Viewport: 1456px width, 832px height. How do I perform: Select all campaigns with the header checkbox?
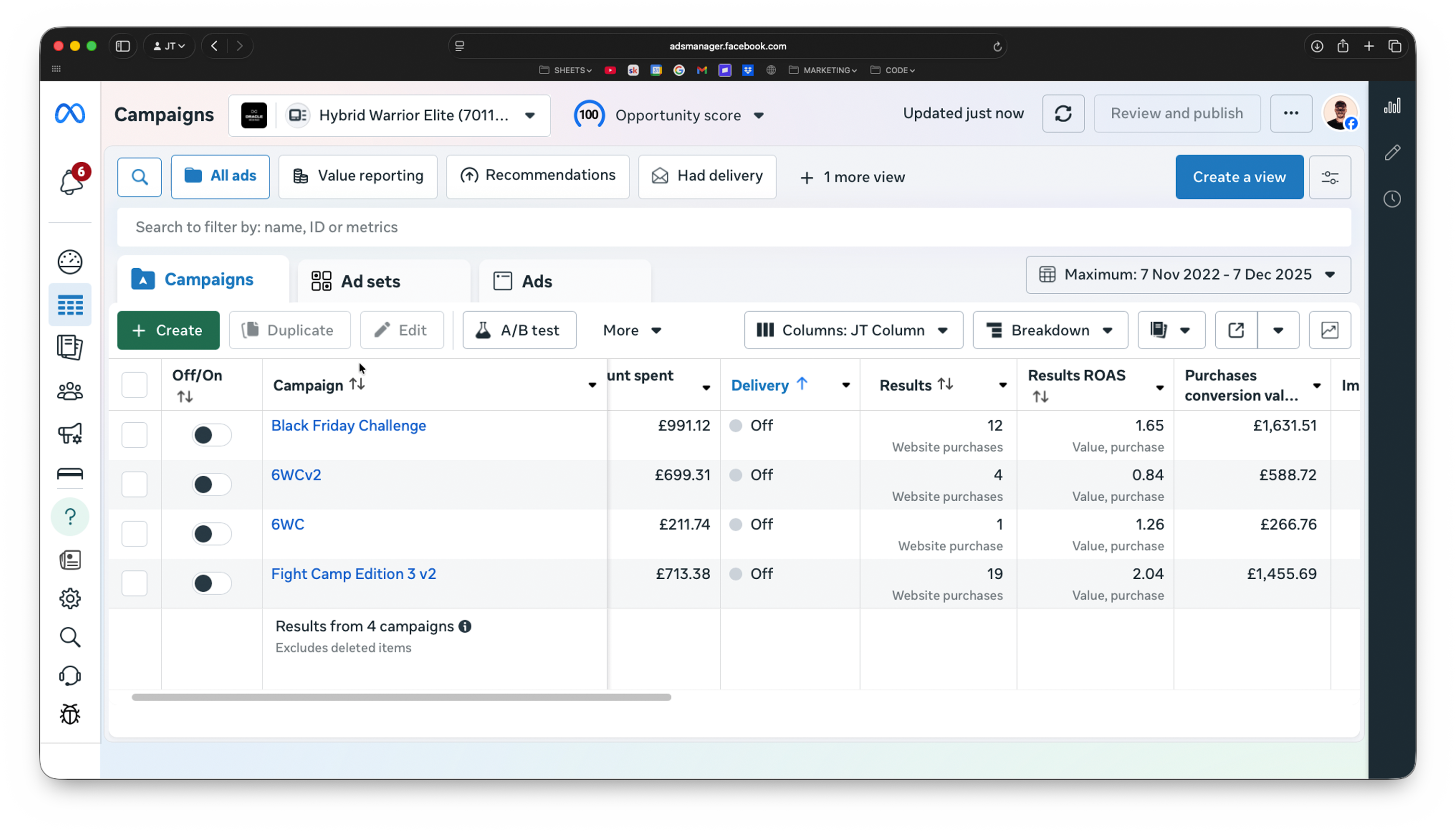[134, 385]
